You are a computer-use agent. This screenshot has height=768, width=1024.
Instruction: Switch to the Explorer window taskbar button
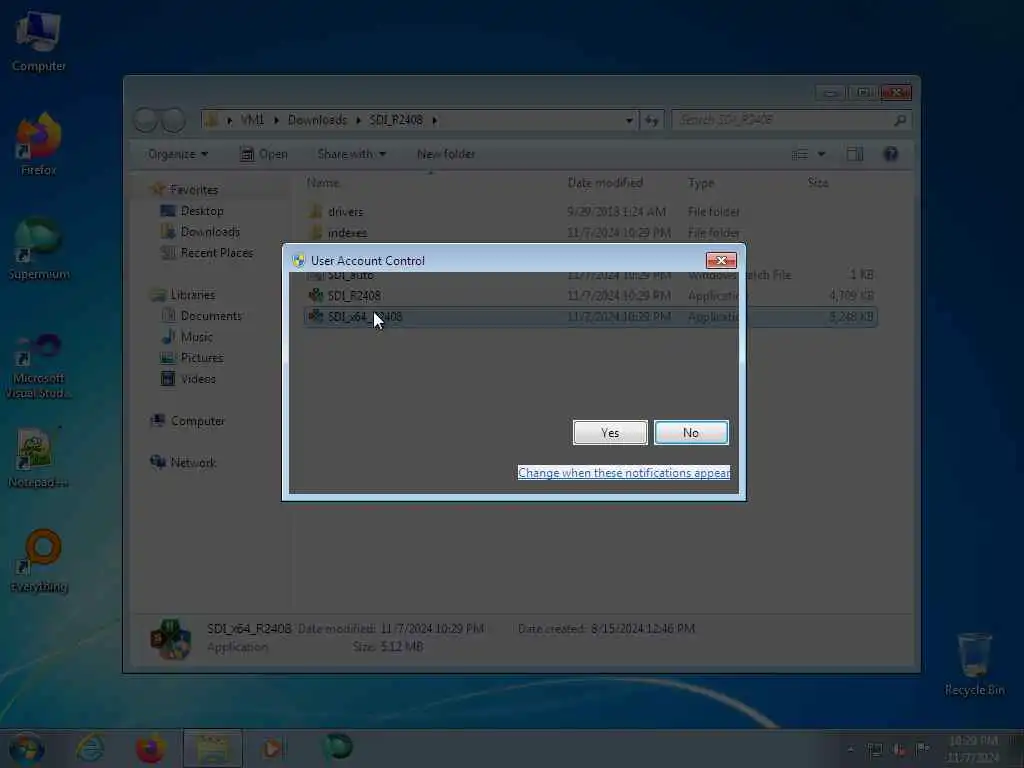click(213, 748)
